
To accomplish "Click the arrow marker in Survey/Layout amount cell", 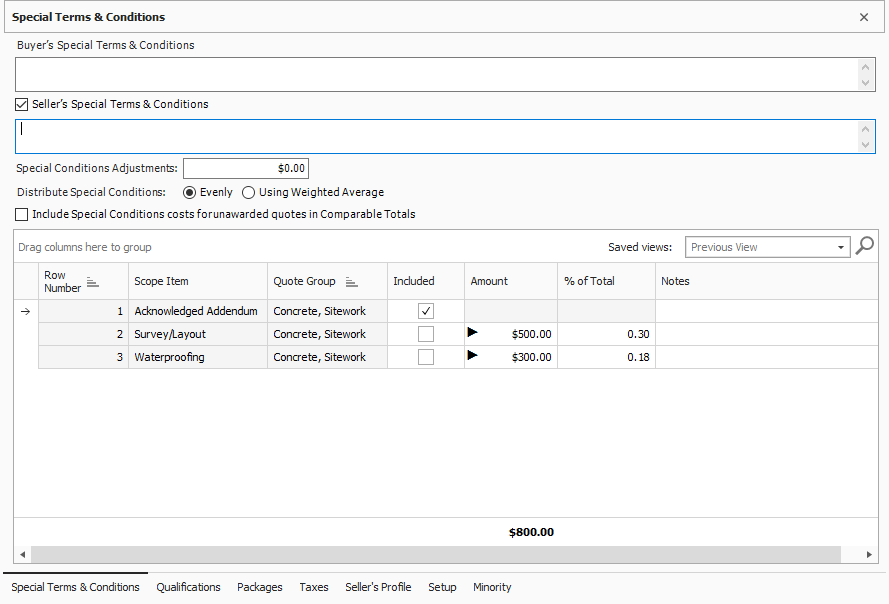I will (x=473, y=332).
